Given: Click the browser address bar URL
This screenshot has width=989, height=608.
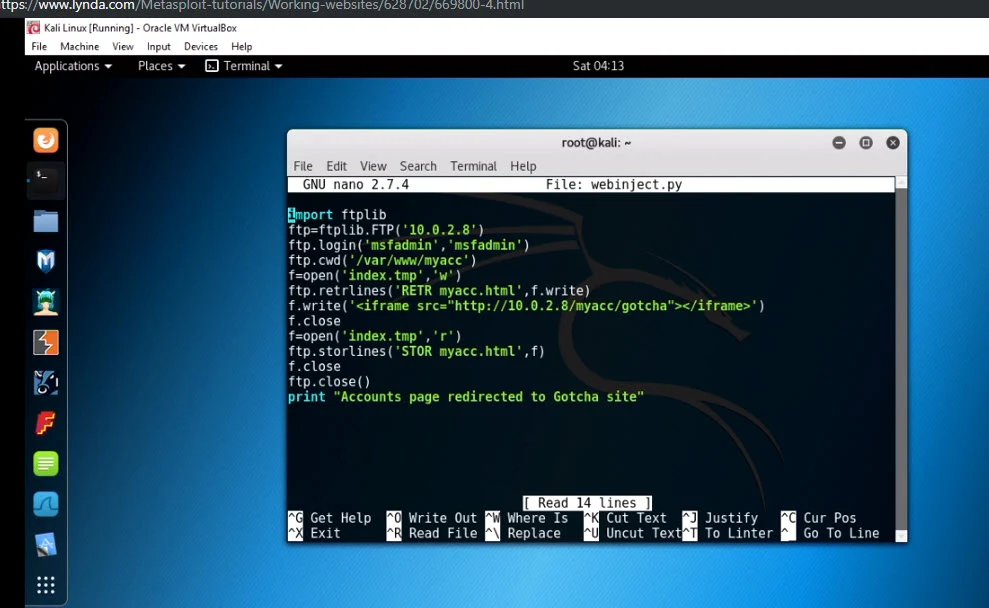Looking at the screenshot, I should point(262,6).
